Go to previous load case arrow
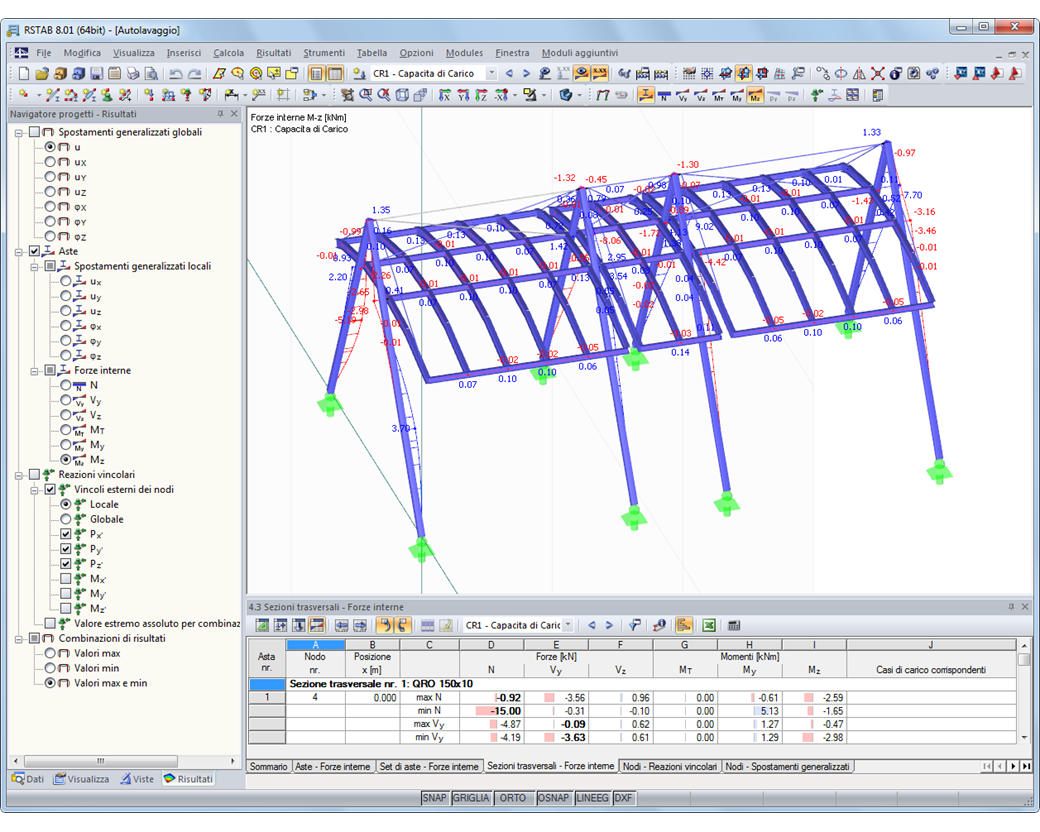Image resolution: width=1040 pixels, height=832 pixels. (x=509, y=74)
